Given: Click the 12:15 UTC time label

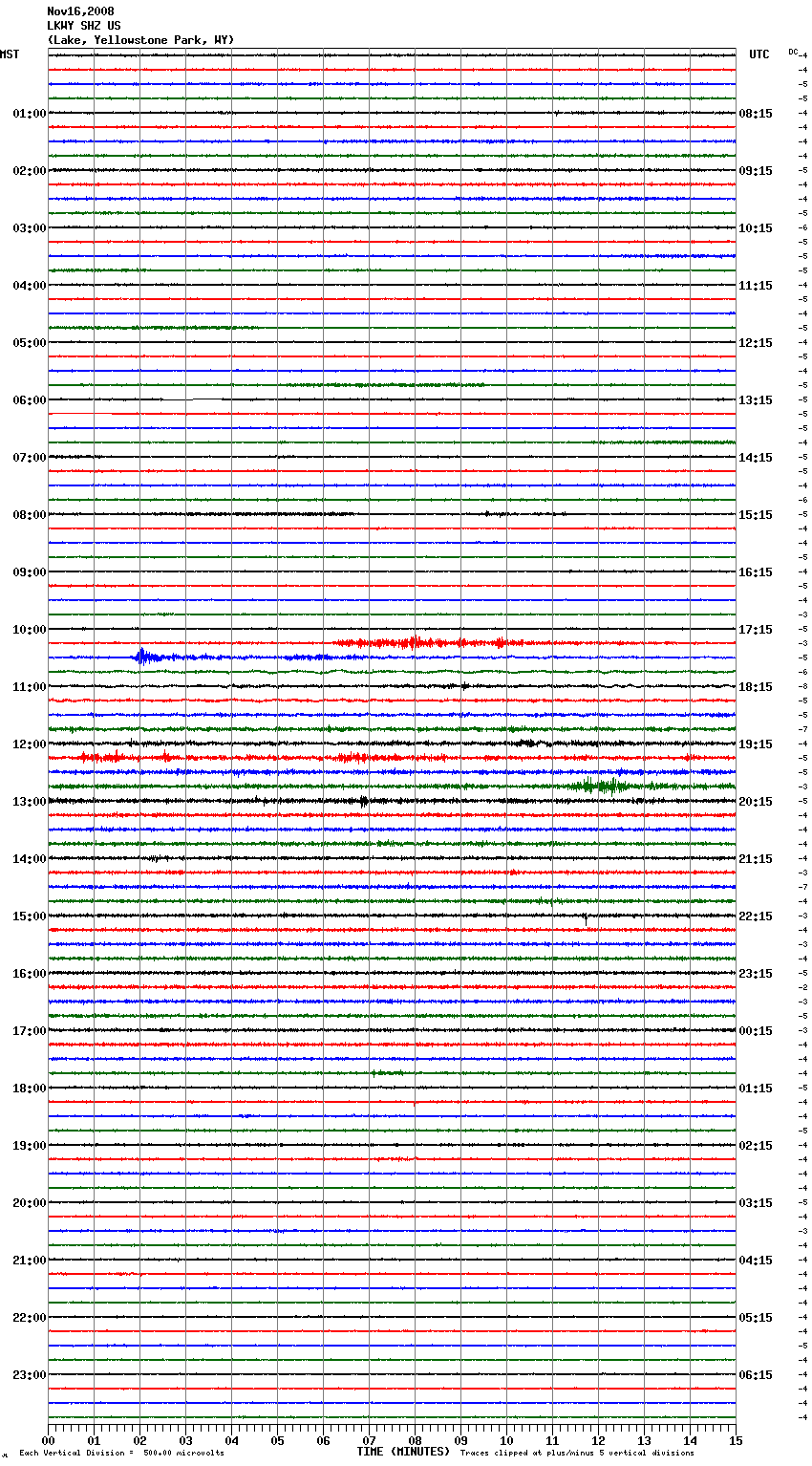Looking at the screenshot, I should pos(756,343).
